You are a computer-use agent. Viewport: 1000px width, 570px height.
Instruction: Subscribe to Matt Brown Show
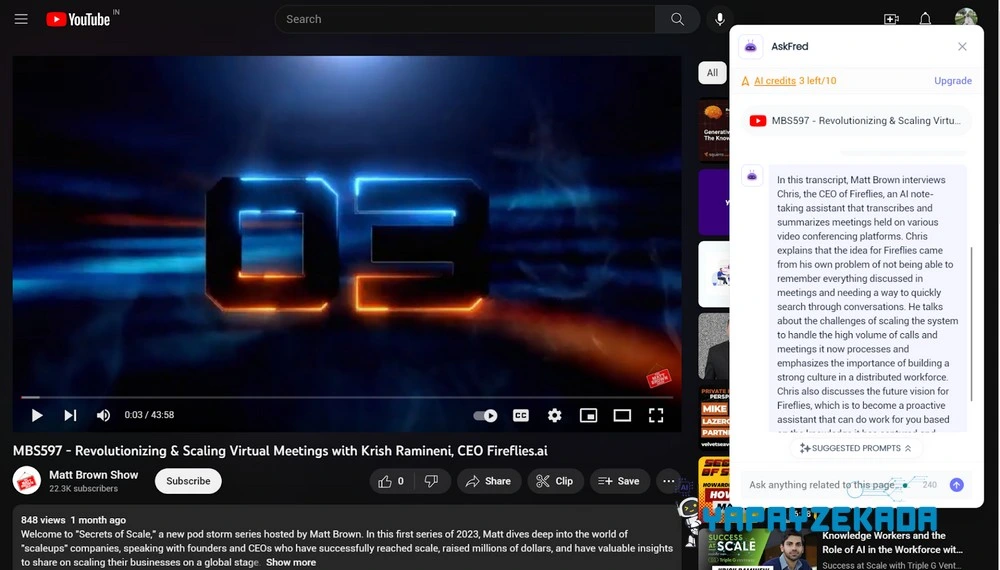pyautogui.click(x=188, y=481)
